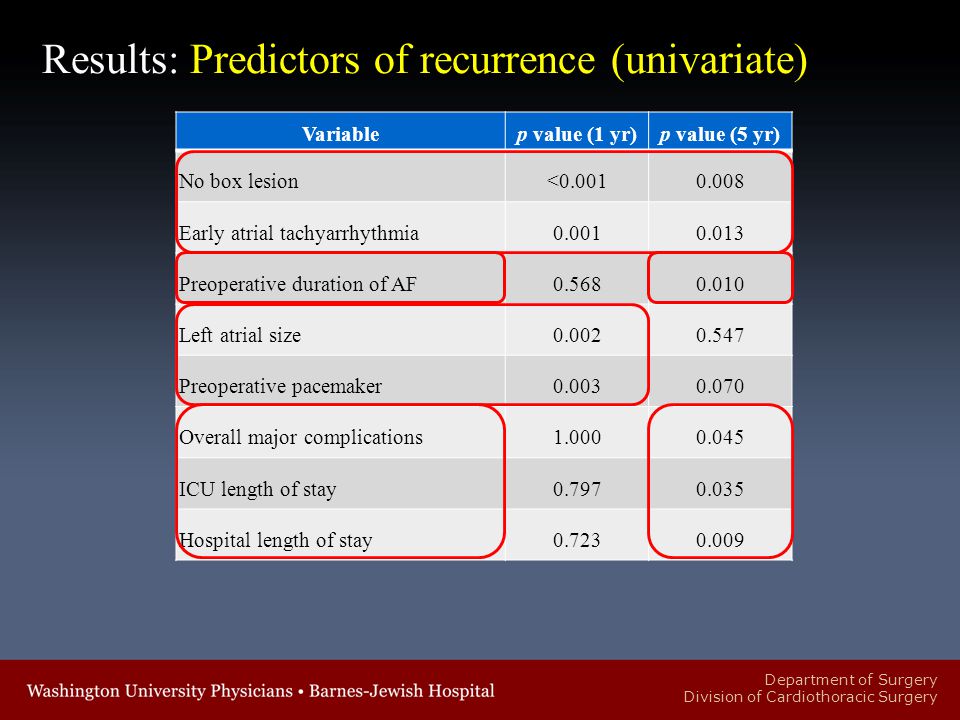
Task: Click the 'ICU length of stay' label
Action: (x=257, y=489)
